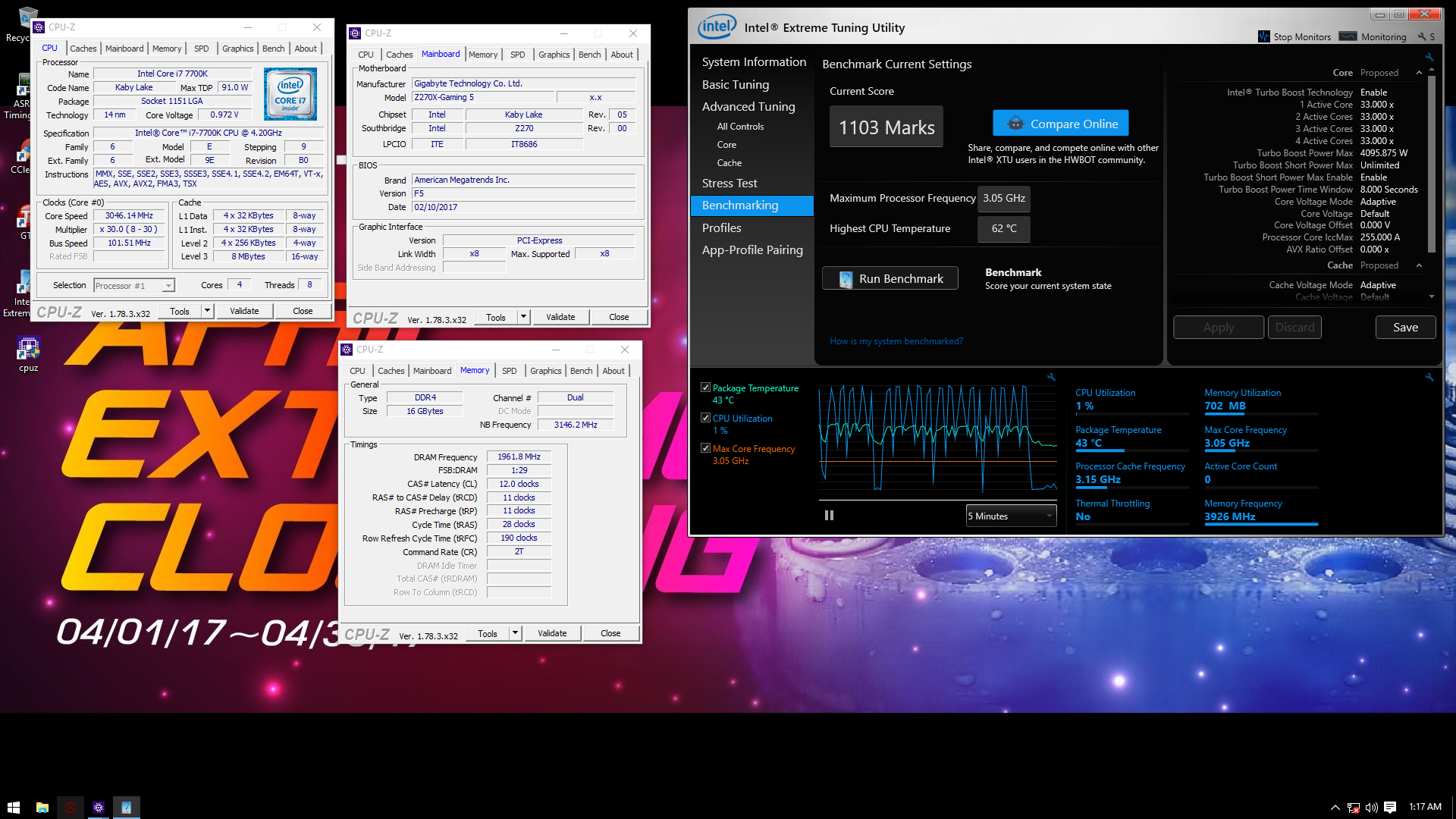Click the Intel logo in the XTU title bar
Image resolution: width=1456 pixels, height=819 pixels.
coord(717,27)
